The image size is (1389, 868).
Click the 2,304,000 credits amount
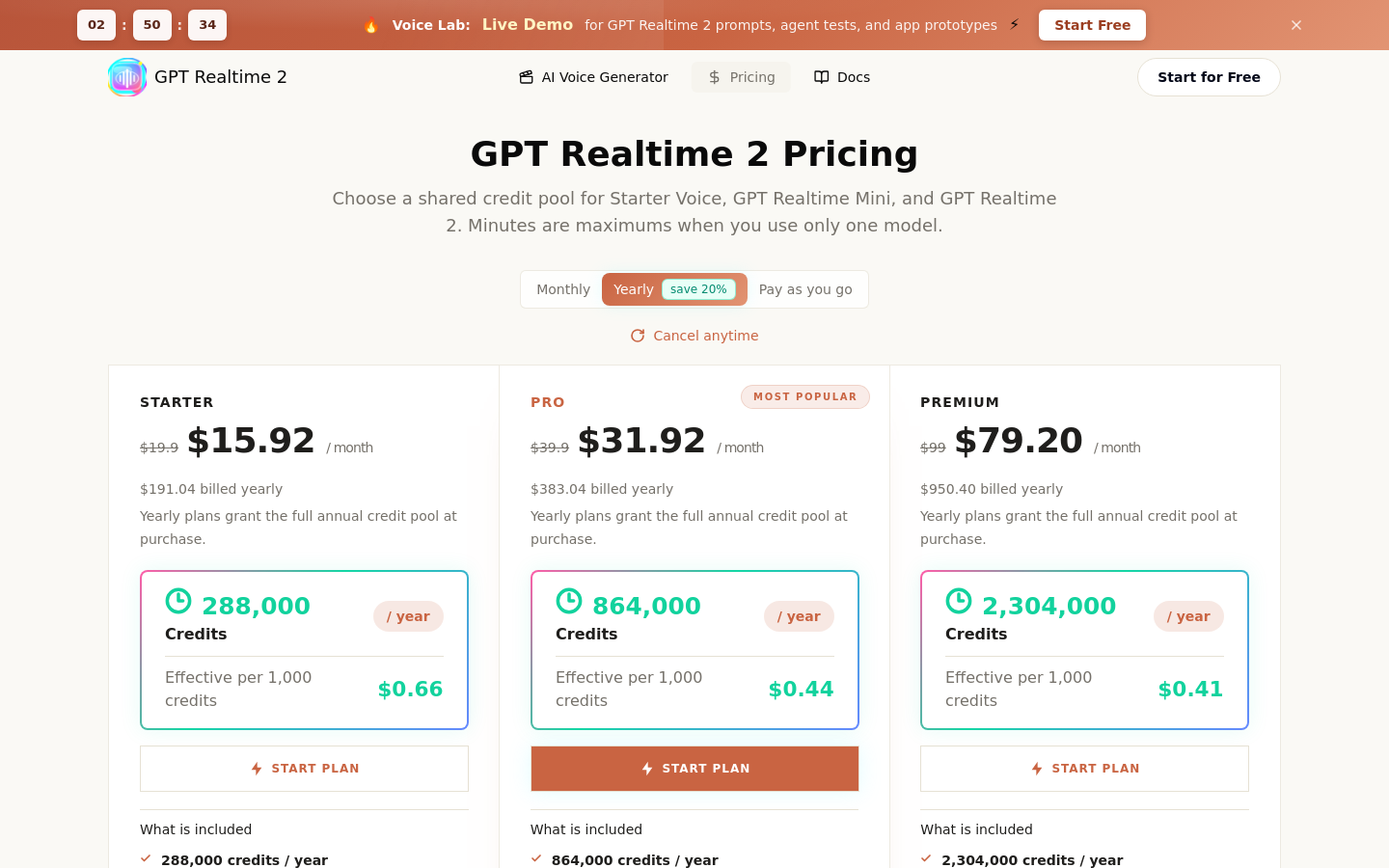(1049, 606)
